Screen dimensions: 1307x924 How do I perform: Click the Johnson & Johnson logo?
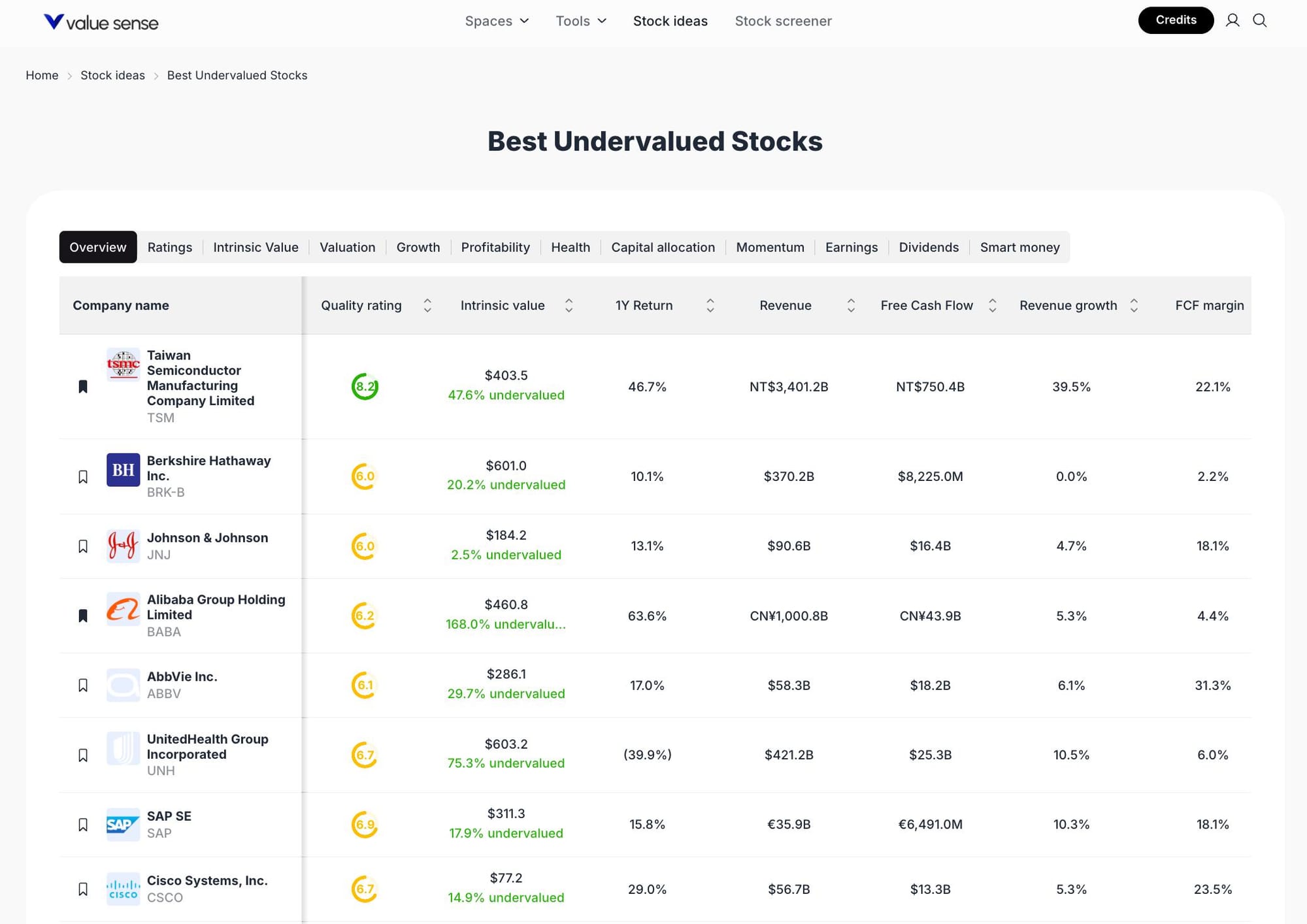(123, 546)
